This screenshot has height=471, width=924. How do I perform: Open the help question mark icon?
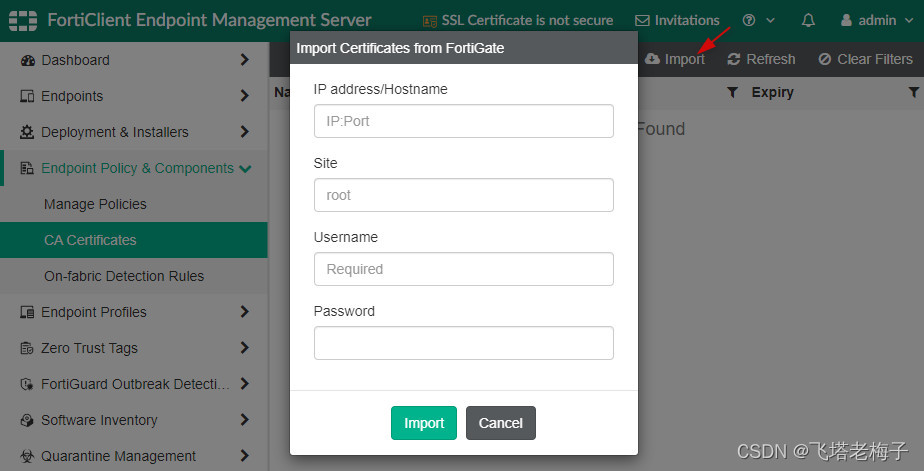749,21
